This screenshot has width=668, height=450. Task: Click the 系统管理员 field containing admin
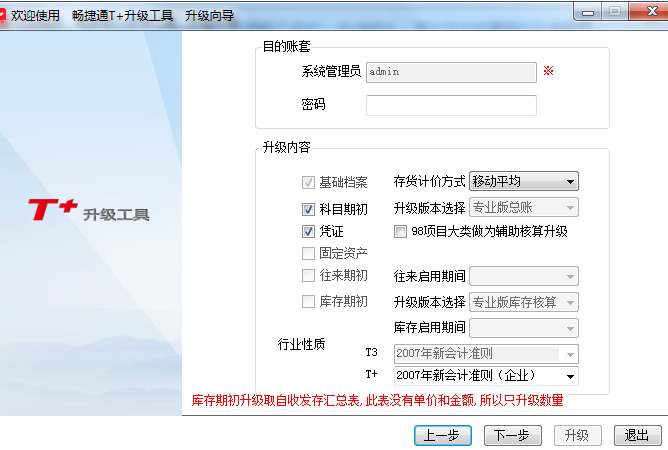tap(451, 72)
